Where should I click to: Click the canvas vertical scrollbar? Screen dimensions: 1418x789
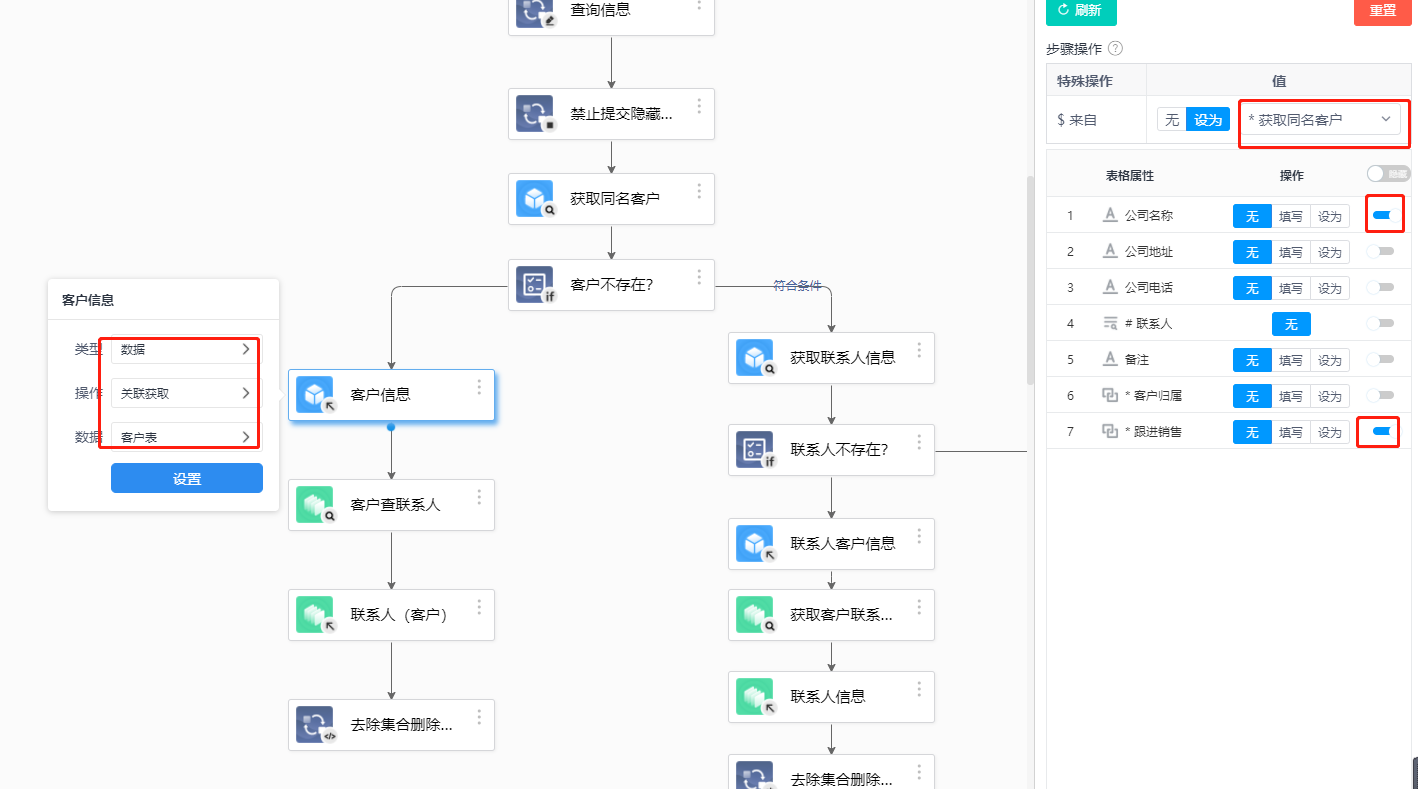pos(1030,280)
